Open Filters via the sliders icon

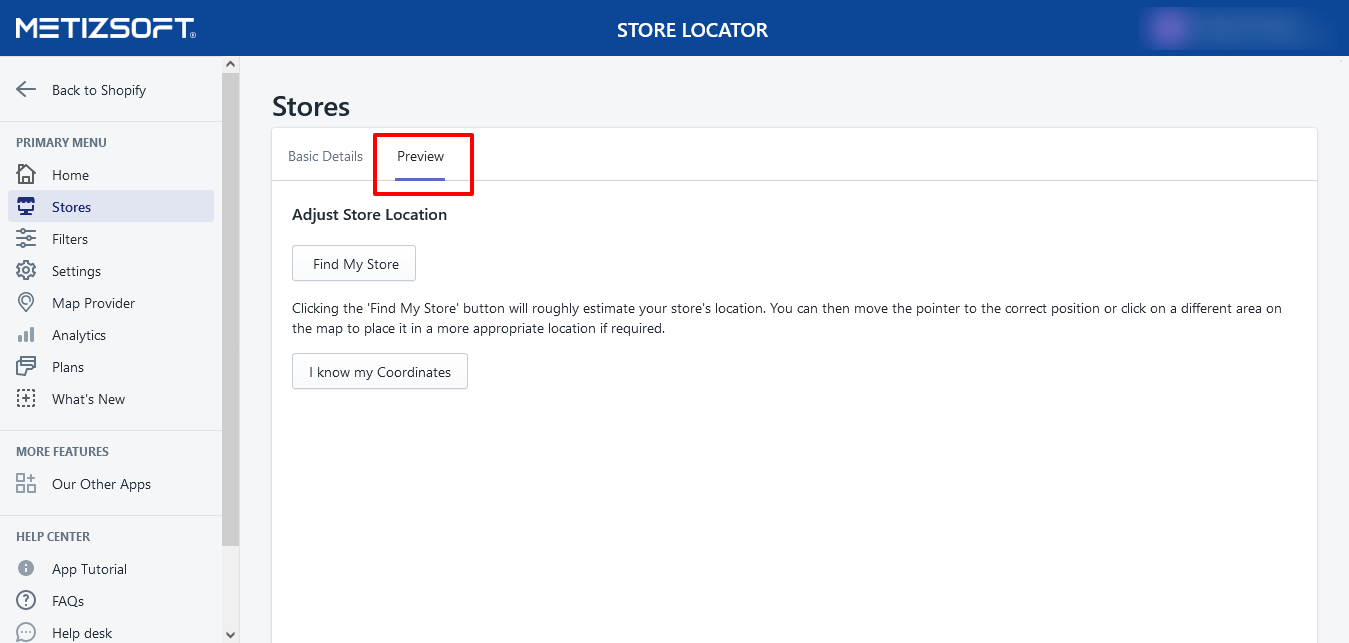pyautogui.click(x=26, y=239)
